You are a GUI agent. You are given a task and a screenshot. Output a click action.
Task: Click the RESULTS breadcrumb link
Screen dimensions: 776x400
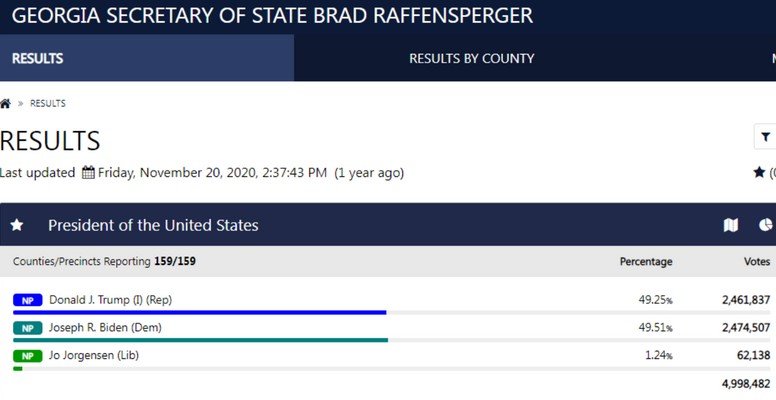pyautogui.click(x=48, y=104)
